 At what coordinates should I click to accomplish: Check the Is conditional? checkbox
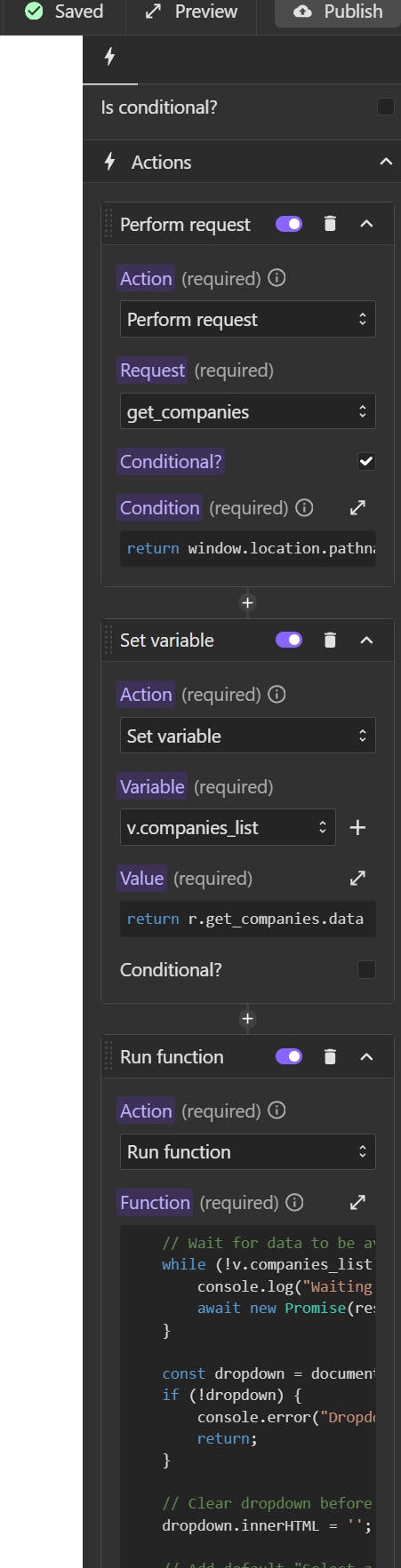click(x=385, y=107)
